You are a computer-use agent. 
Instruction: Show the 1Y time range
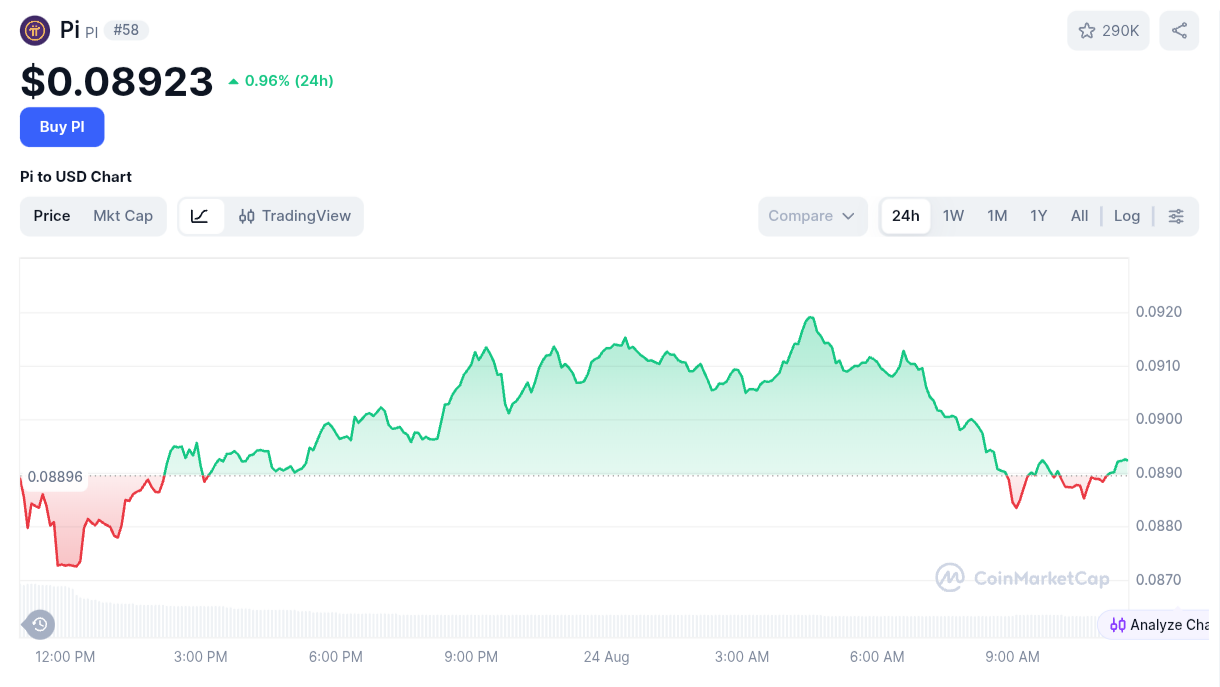coord(1039,216)
